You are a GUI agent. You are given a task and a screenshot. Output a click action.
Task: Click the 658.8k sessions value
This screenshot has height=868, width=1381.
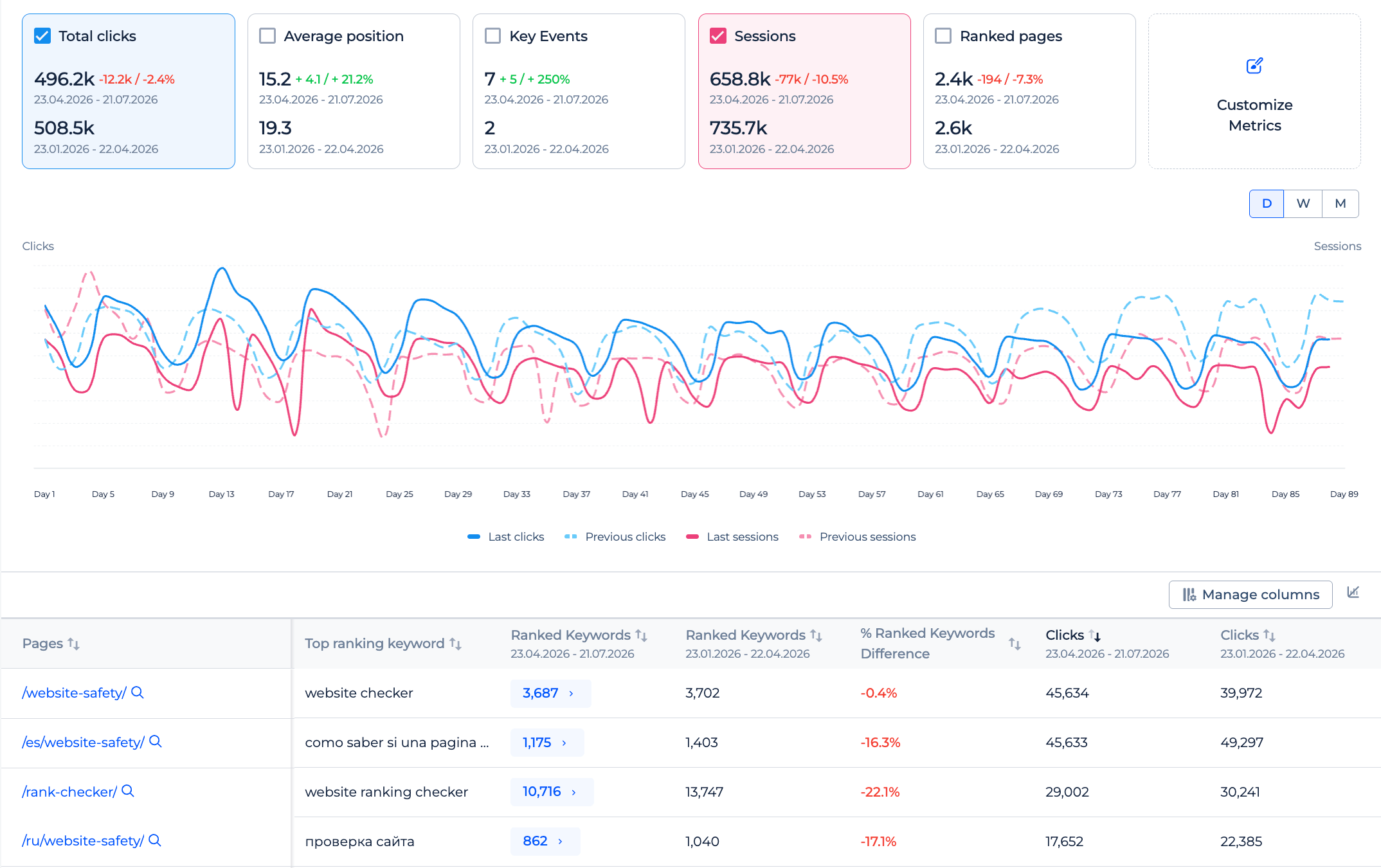click(x=740, y=79)
